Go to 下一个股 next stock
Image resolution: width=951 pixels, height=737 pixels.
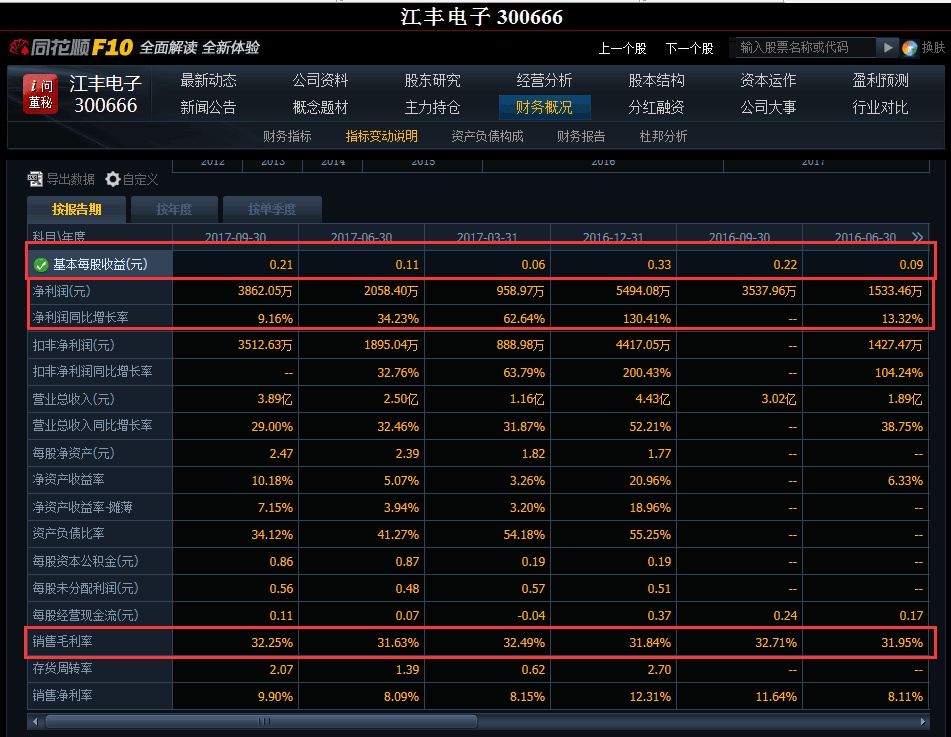690,49
